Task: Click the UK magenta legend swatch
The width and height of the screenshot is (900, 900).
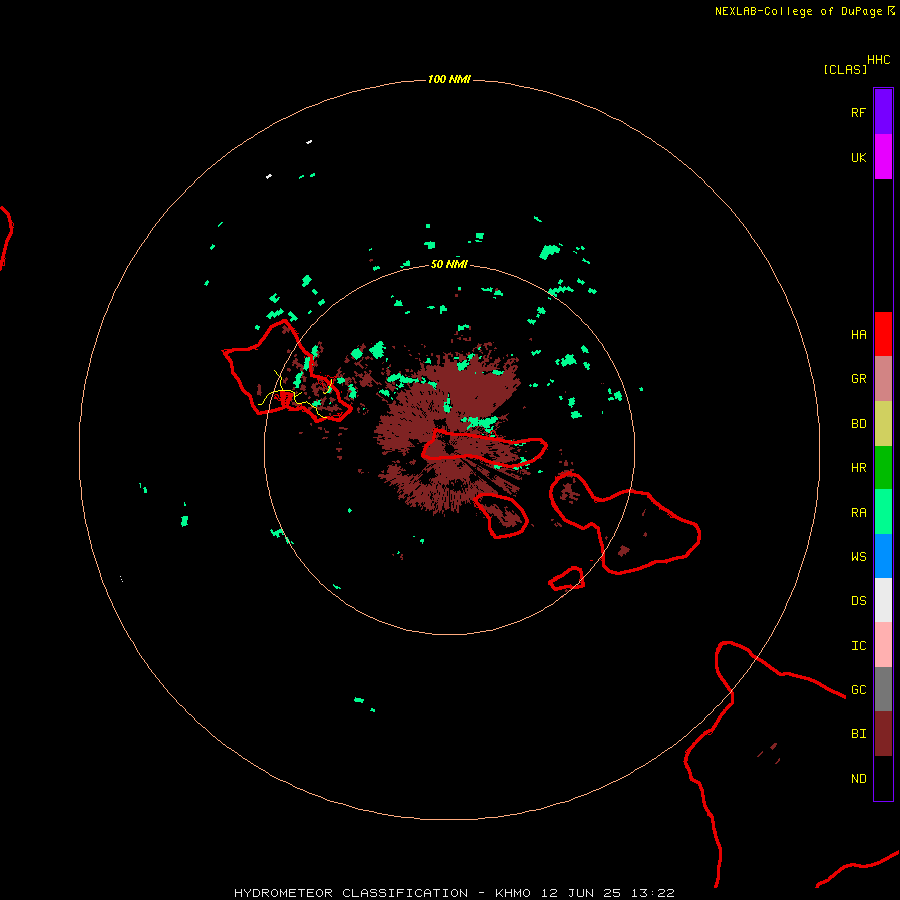Action: tap(883, 157)
